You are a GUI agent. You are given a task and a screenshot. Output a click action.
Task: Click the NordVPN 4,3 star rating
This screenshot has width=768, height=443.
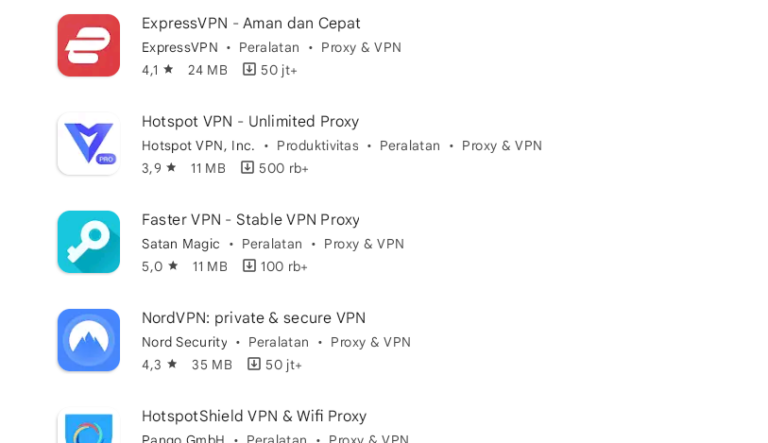point(159,364)
